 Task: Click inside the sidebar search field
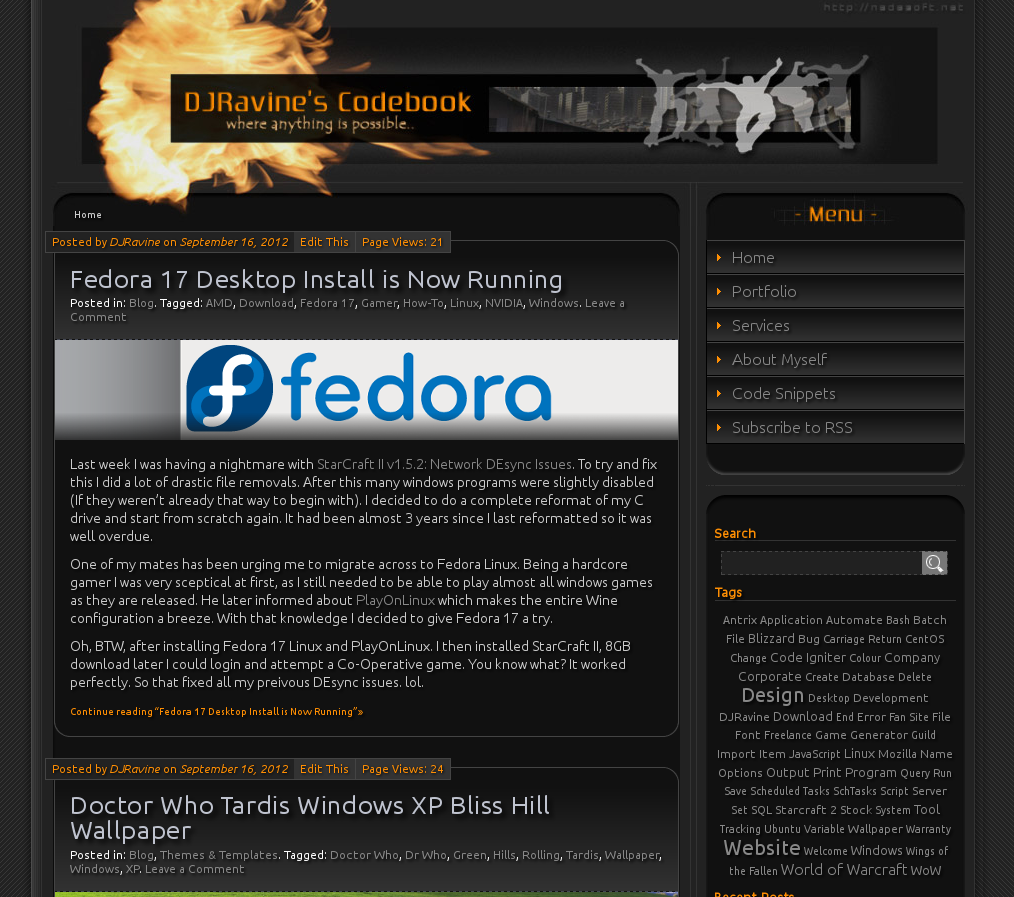click(x=820, y=563)
